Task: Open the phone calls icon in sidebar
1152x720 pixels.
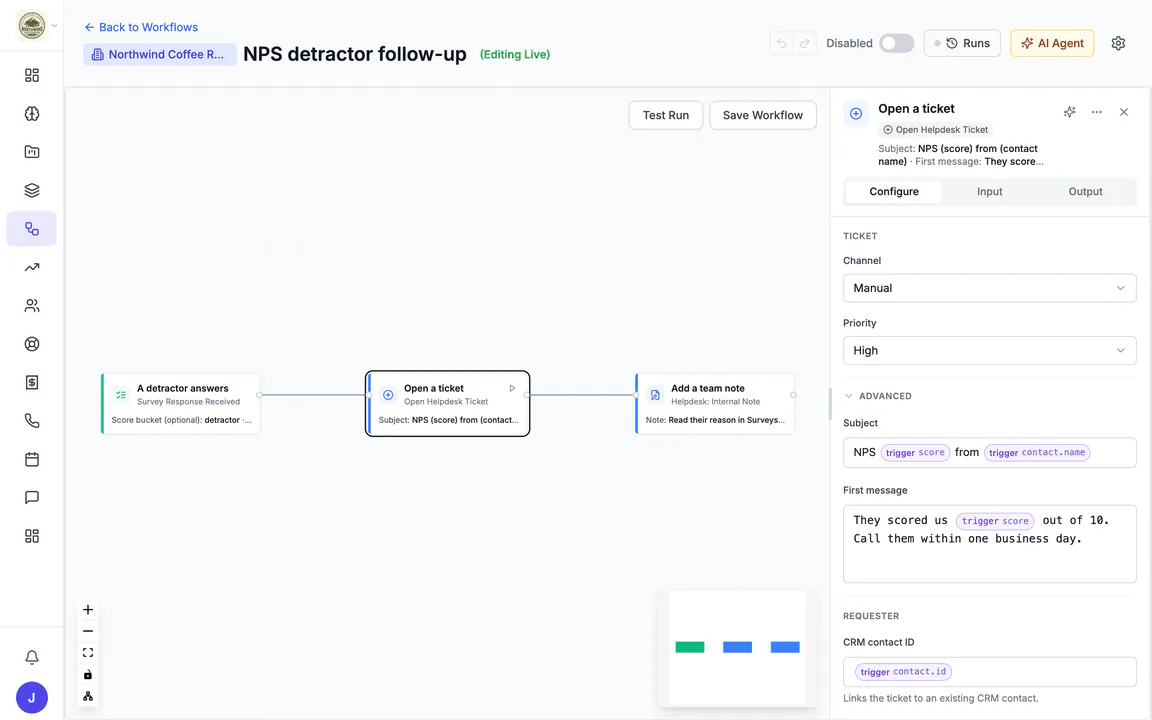Action: click(32, 421)
